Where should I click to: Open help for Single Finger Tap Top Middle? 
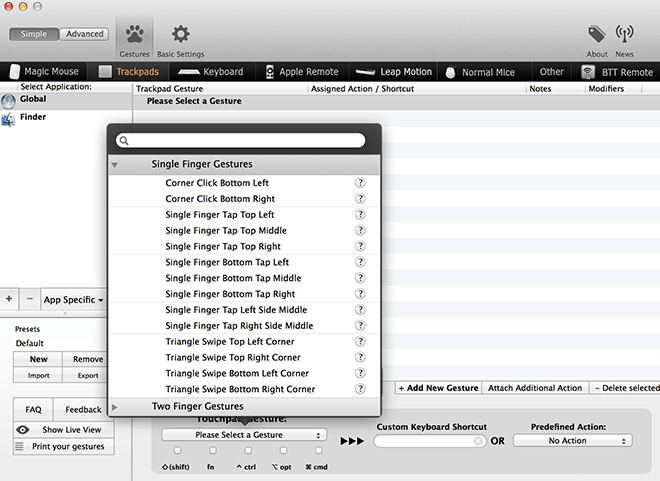(360, 230)
